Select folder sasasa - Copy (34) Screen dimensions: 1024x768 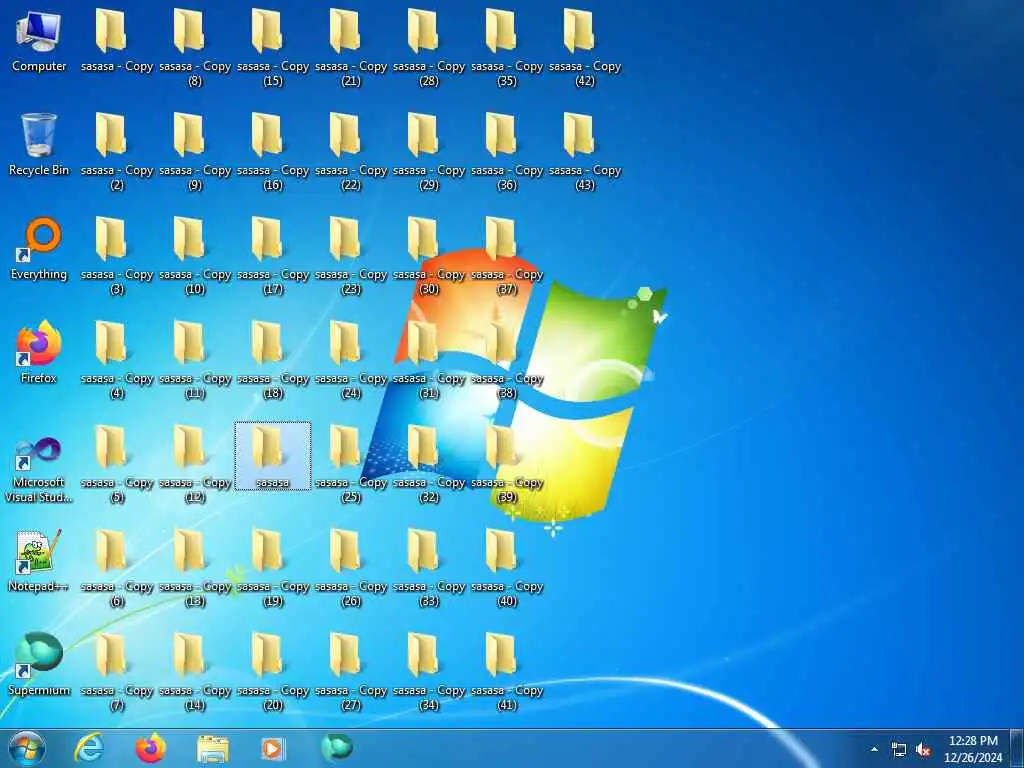click(428, 671)
